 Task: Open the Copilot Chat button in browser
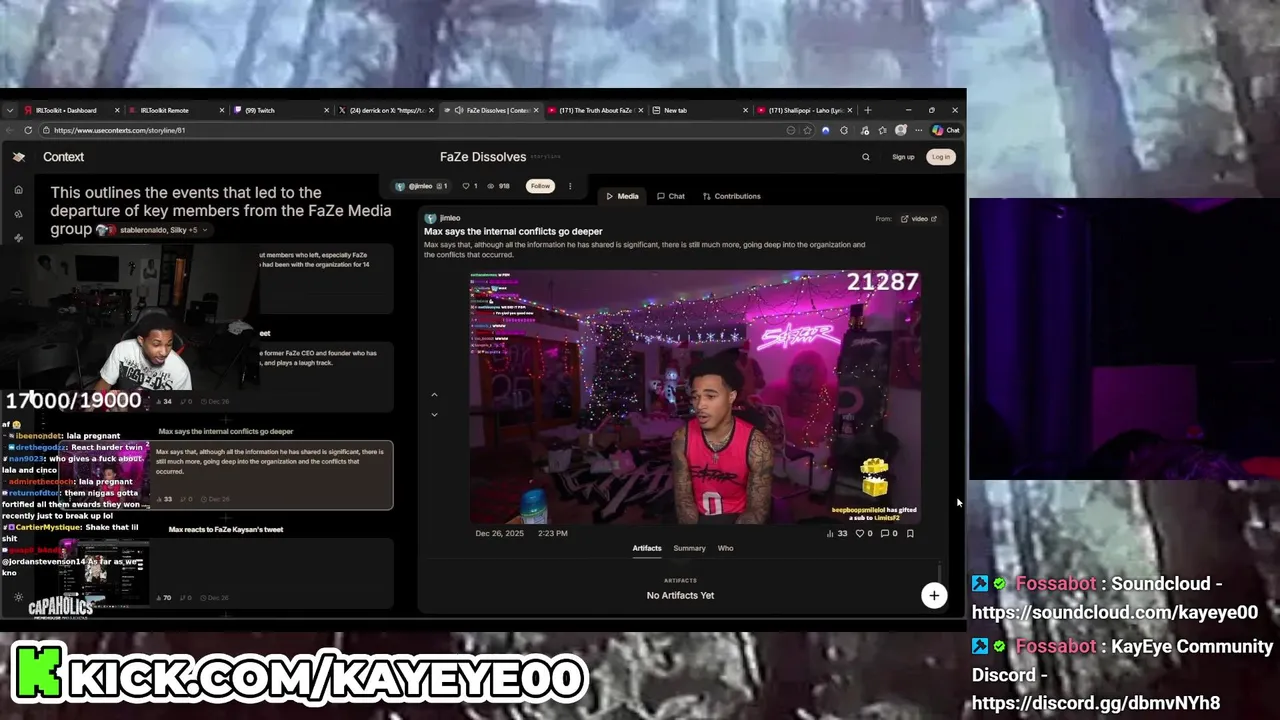(945, 130)
